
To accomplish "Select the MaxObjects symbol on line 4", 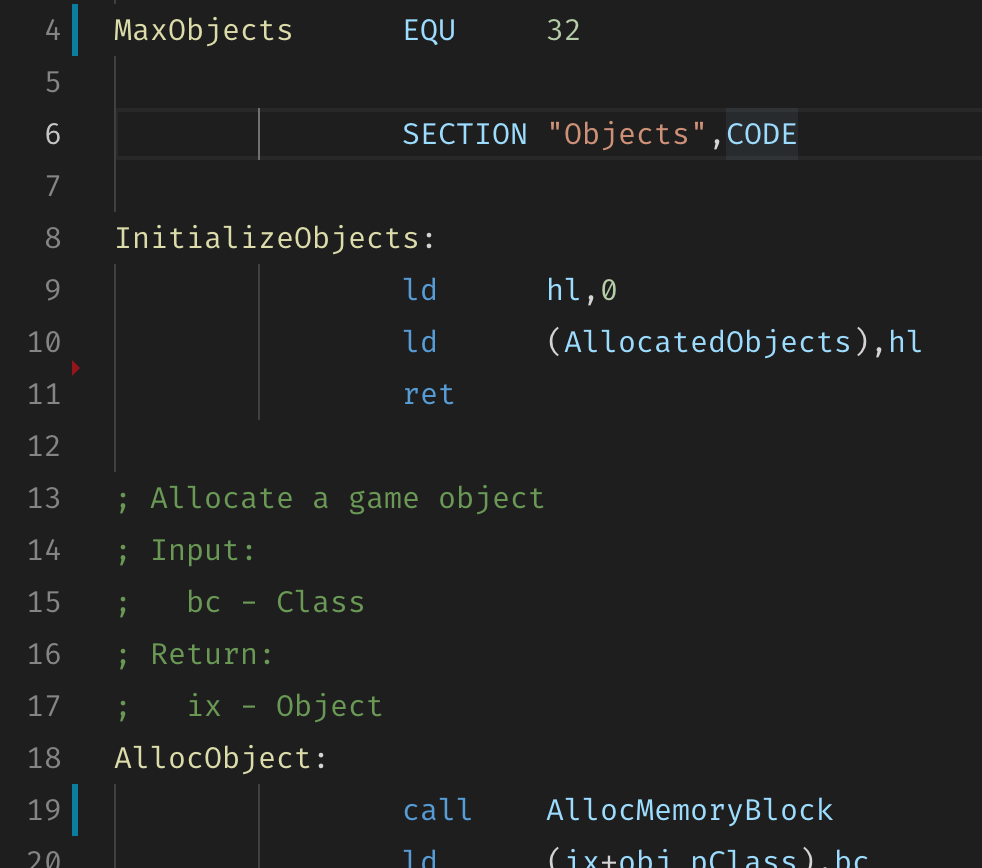I will (x=204, y=31).
